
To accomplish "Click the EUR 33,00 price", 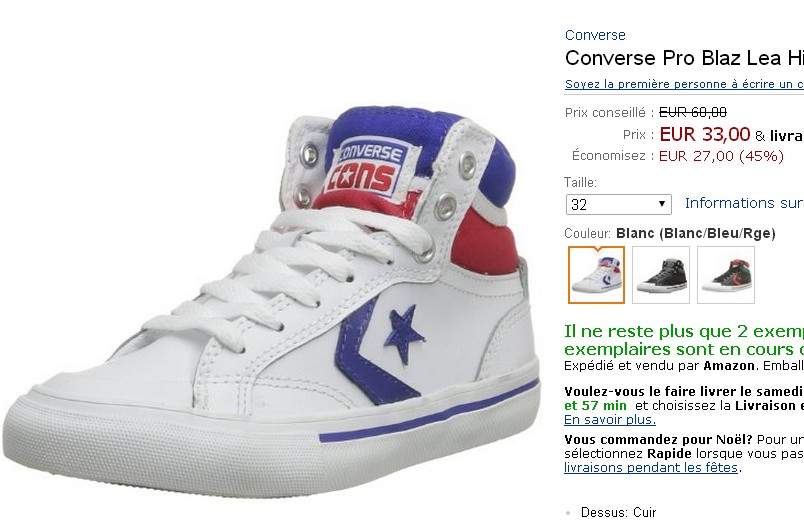I will click(x=705, y=134).
